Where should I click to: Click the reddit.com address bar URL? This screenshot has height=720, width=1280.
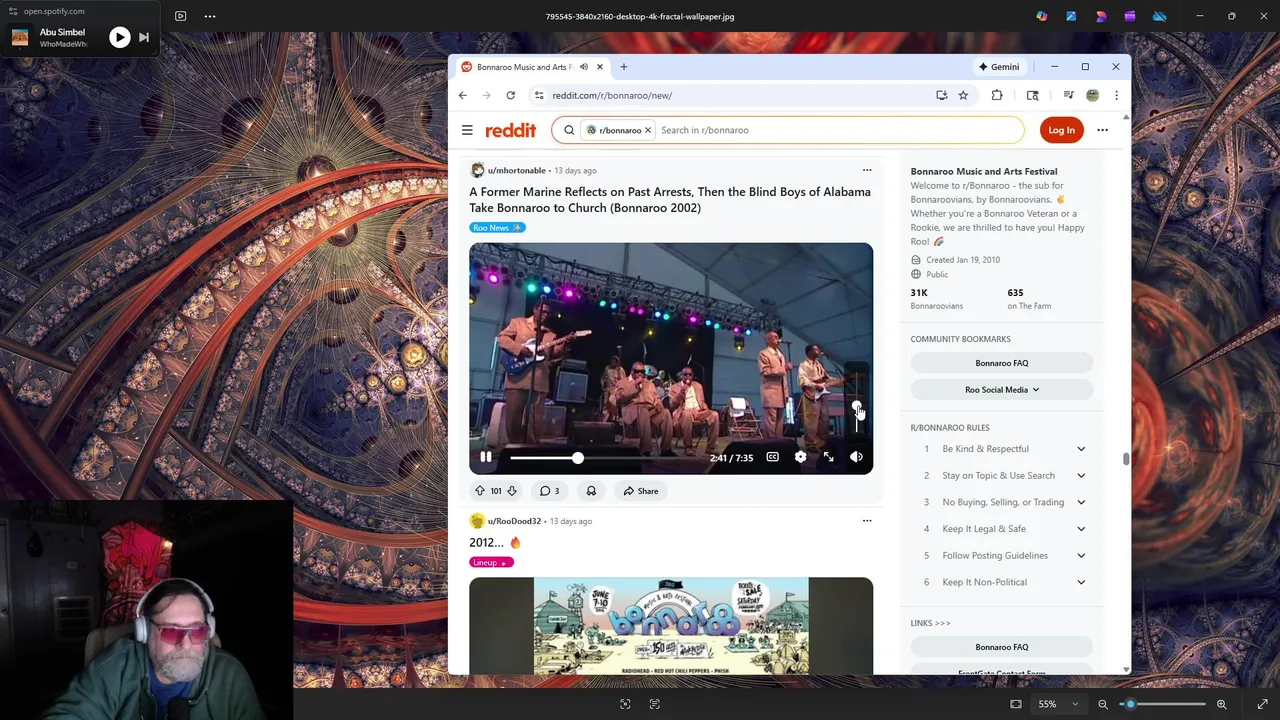(612, 95)
